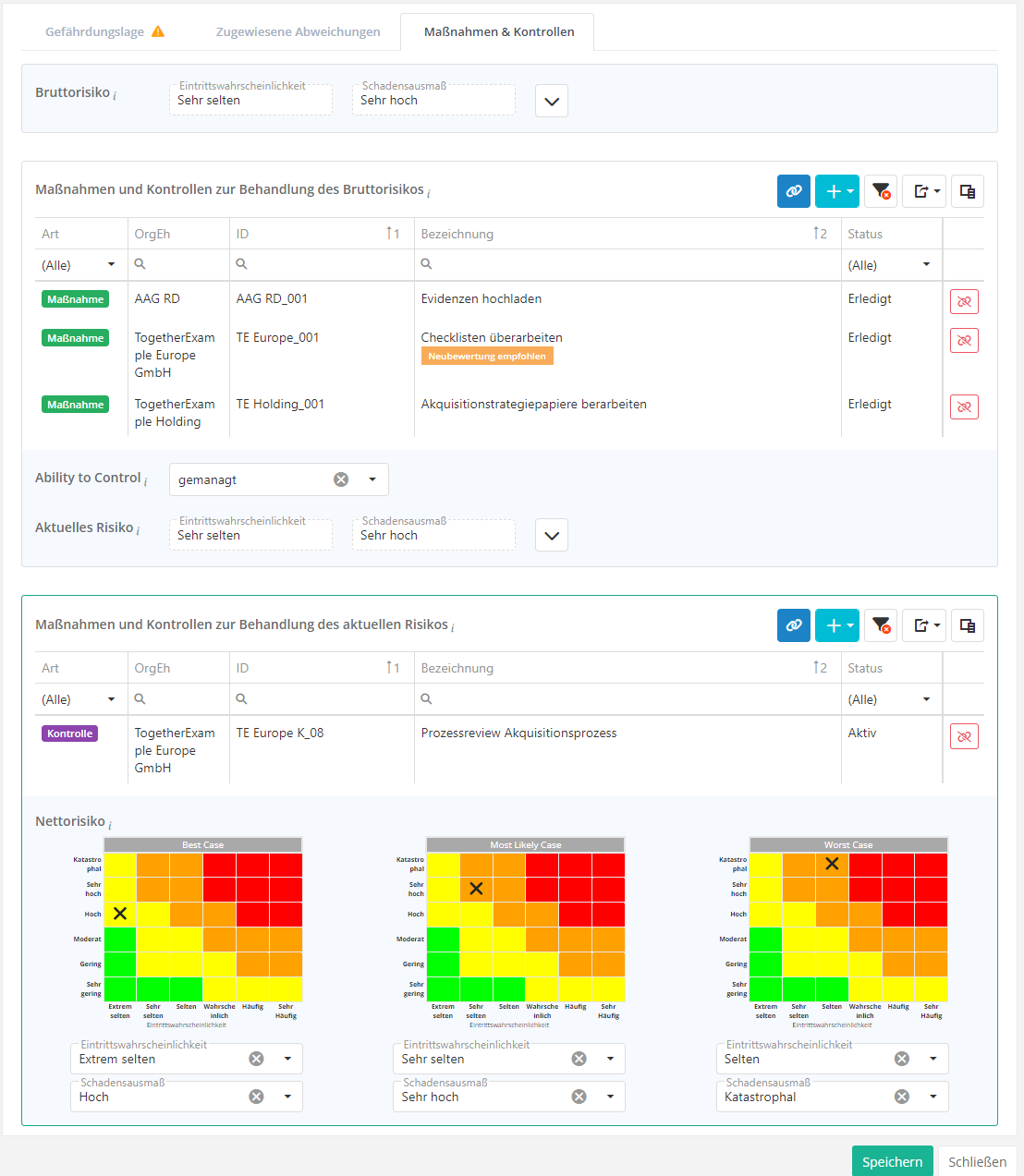Click add button in aktuelles Risiko toolbar
Image resolution: width=1024 pixels, height=1176 pixels.
[836, 625]
